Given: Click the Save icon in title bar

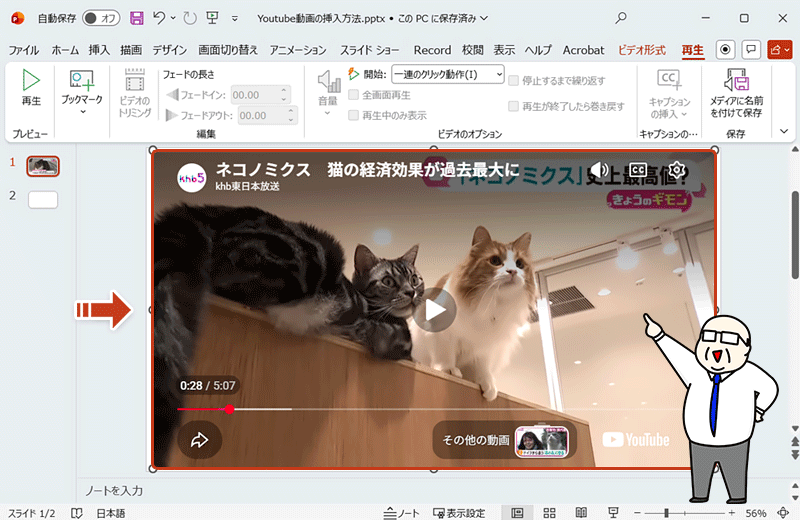Looking at the screenshot, I should [137, 18].
